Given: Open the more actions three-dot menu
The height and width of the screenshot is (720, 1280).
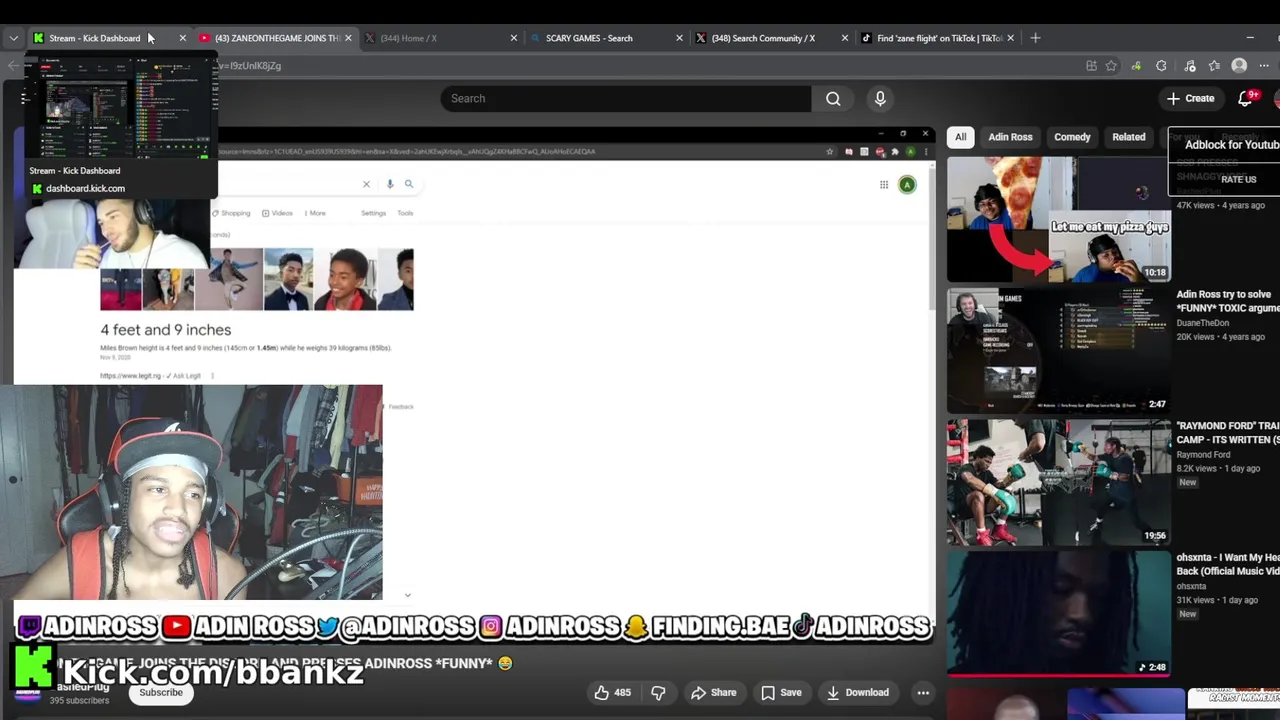Looking at the screenshot, I should point(923,692).
